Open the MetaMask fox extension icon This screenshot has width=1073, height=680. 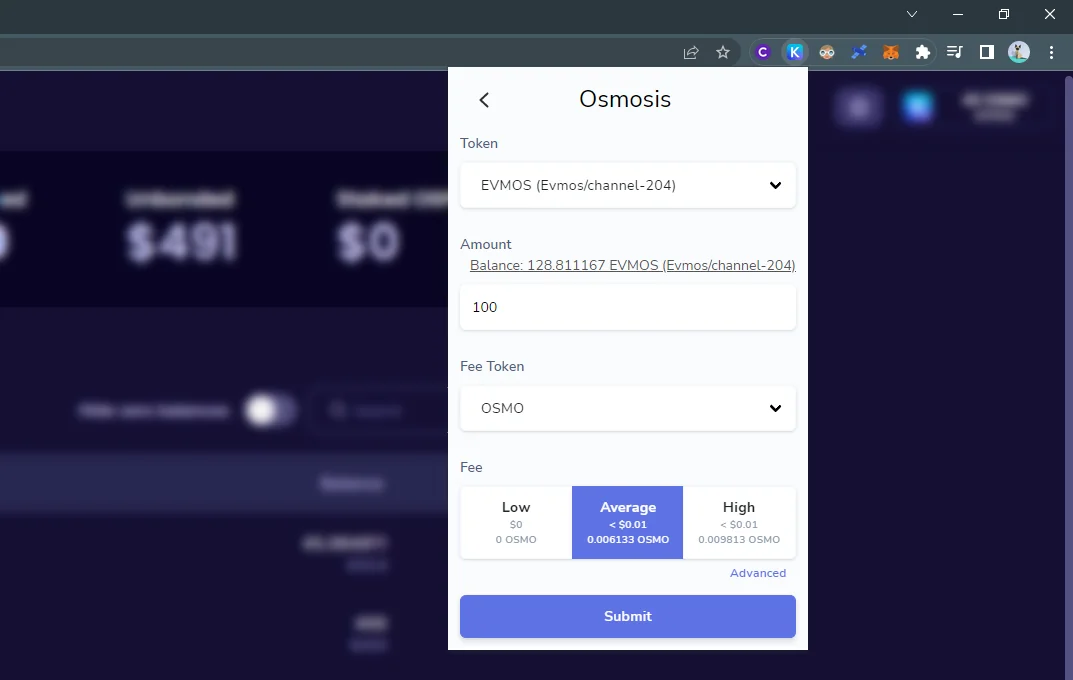(890, 52)
